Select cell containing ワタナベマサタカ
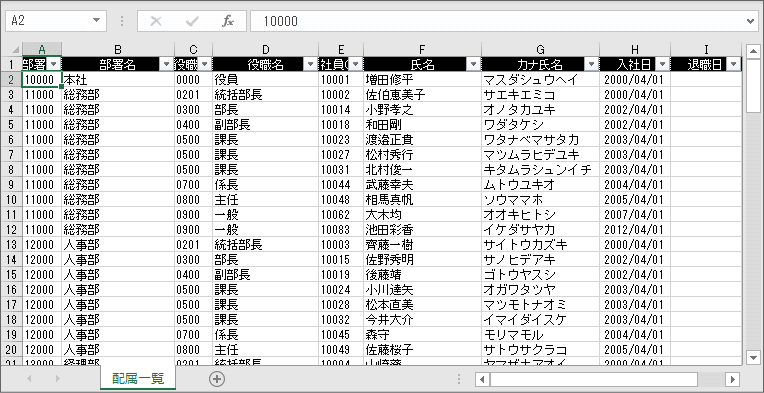This screenshot has width=764, height=393. pos(540,140)
